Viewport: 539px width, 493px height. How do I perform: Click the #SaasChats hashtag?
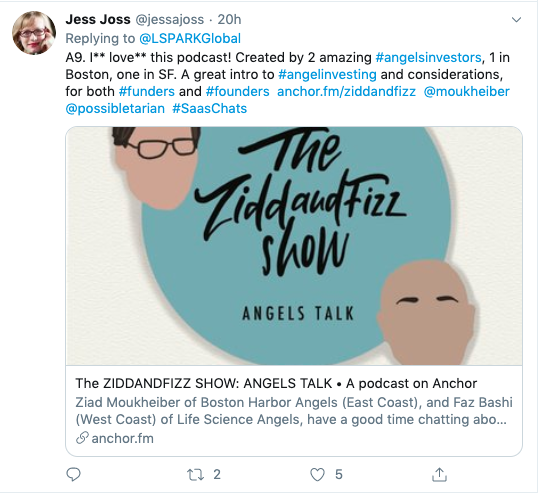click(x=210, y=109)
